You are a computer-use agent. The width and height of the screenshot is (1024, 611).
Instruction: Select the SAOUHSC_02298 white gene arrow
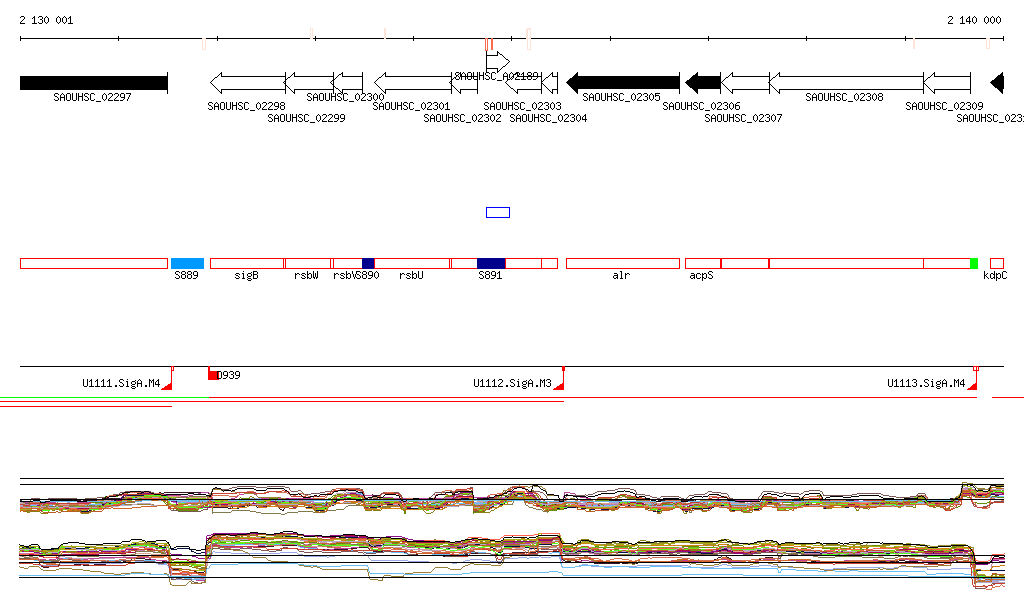[247, 82]
